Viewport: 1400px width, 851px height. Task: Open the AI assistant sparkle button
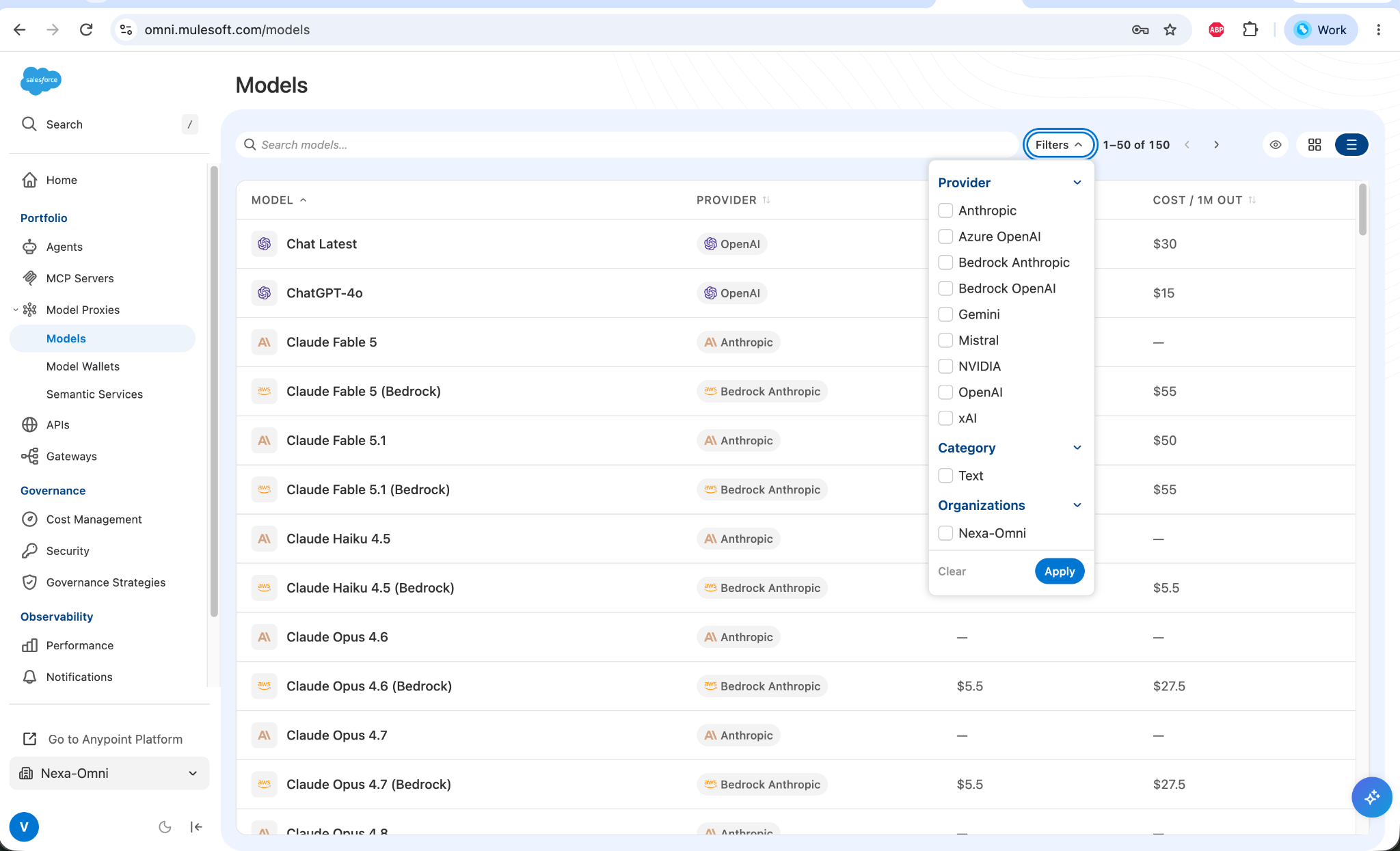[x=1372, y=797]
